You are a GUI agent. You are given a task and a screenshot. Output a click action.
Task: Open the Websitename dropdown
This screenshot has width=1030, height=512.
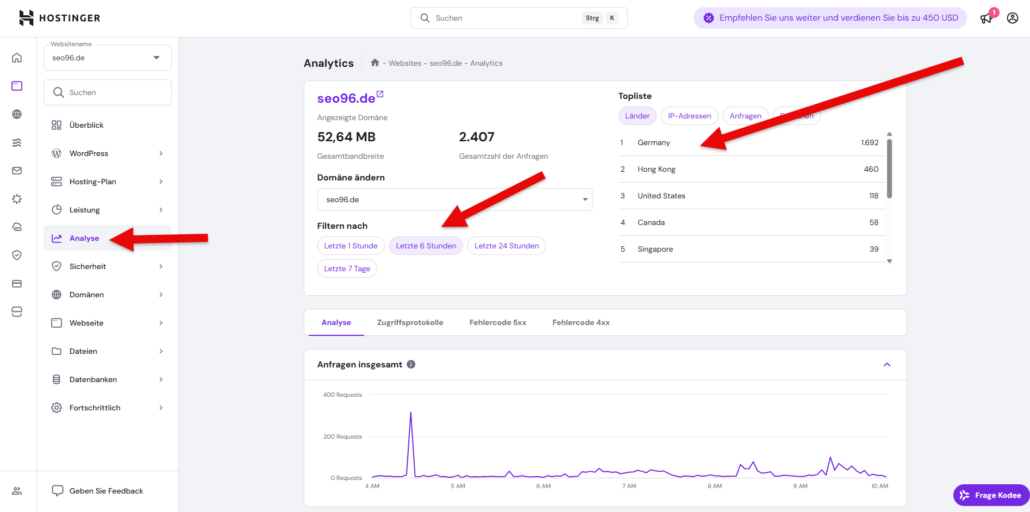[x=107, y=57]
